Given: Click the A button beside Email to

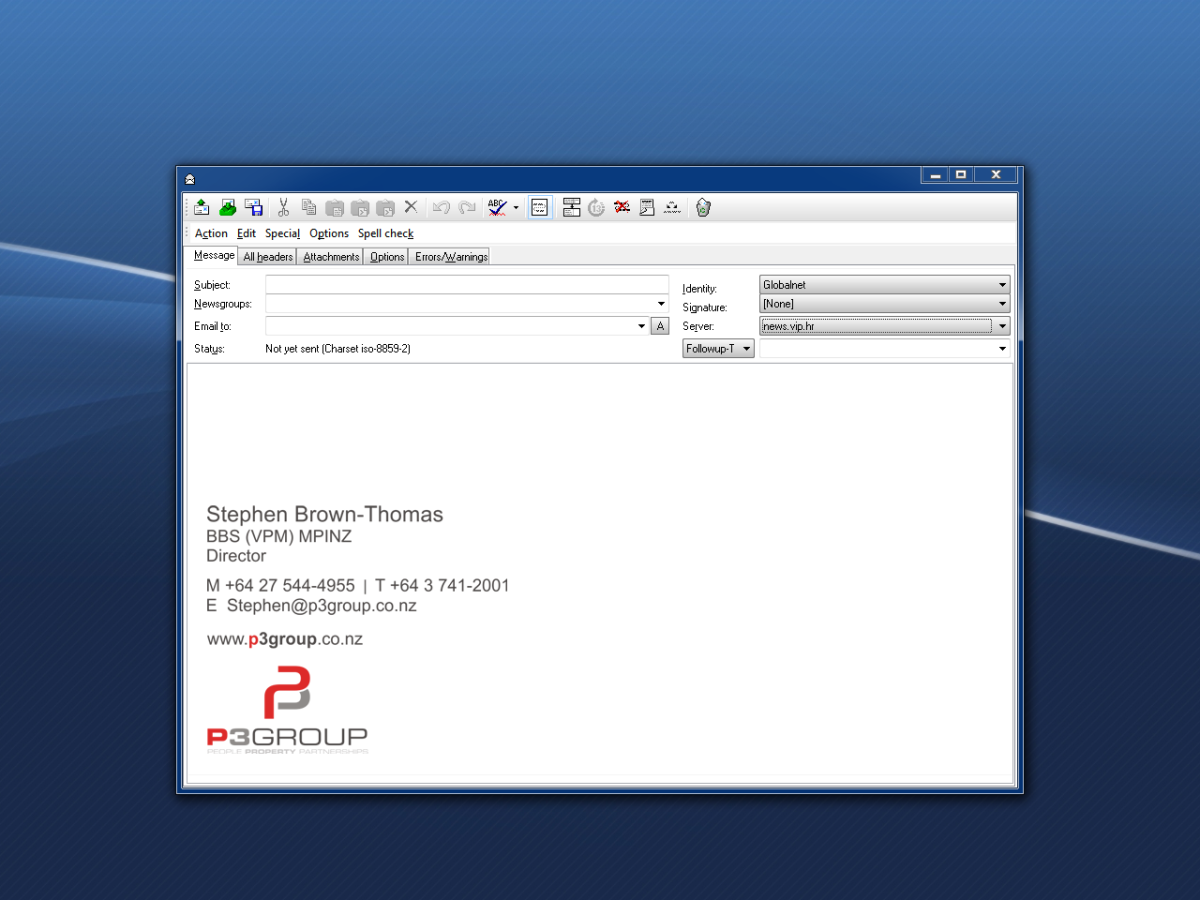Looking at the screenshot, I should pyautogui.click(x=659, y=326).
